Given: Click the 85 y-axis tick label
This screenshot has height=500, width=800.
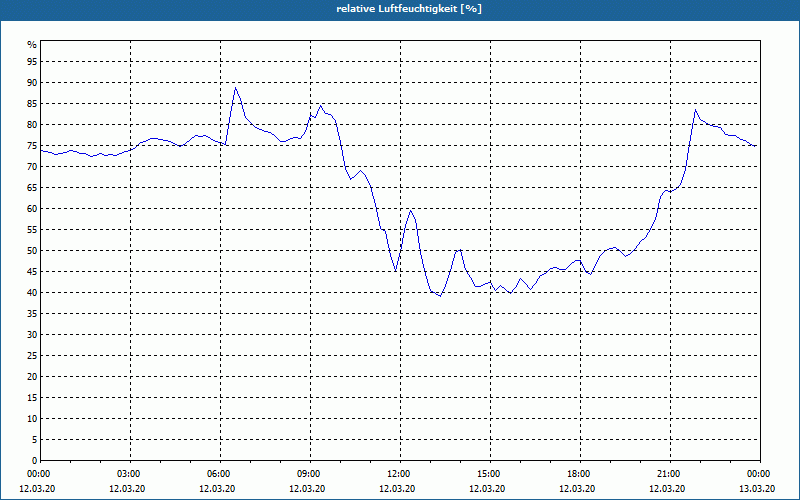Looking at the screenshot, I should pos(32,104).
